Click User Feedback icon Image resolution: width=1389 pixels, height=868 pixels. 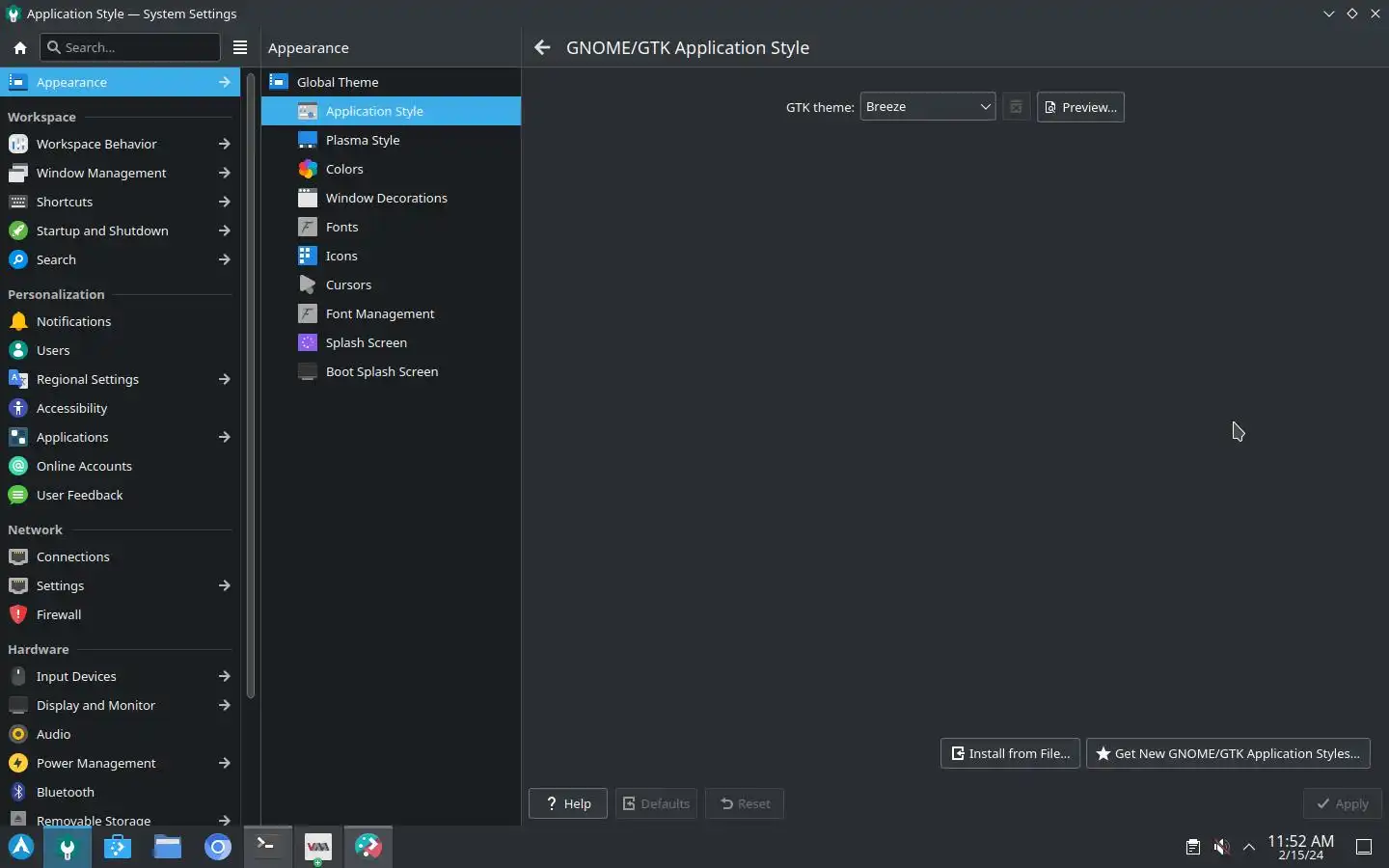(17, 495)
